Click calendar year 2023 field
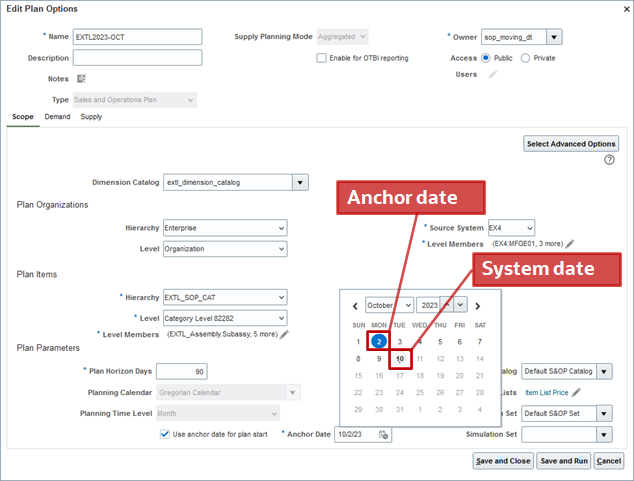The height and width of the screenshot is (481, 634). coord(429,305)
